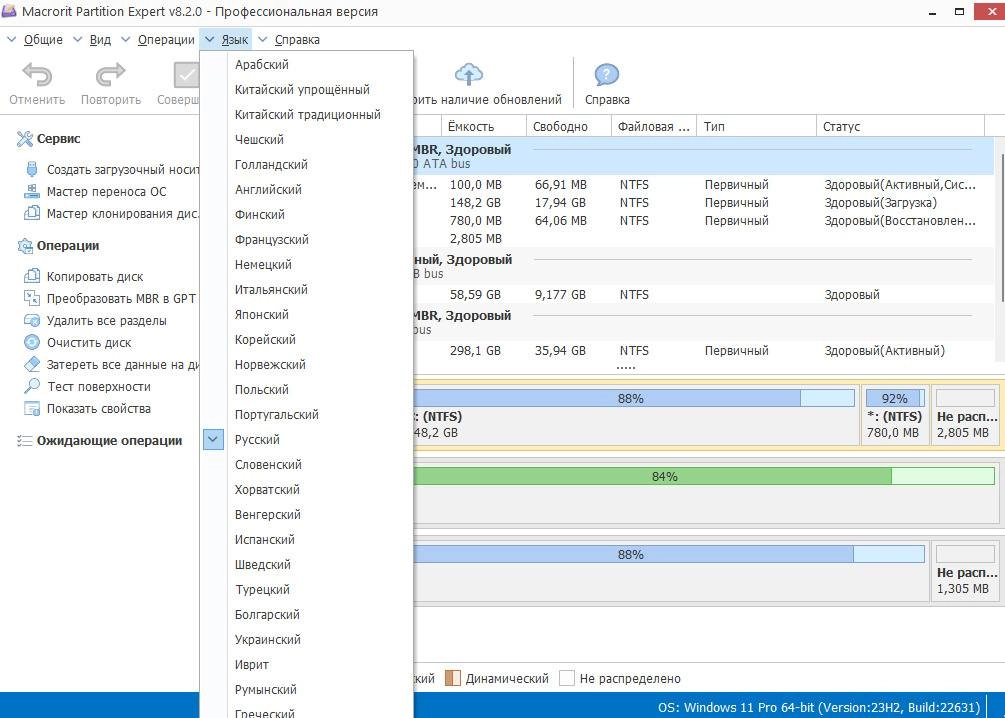This screenshot has width=1005, height=718.
Task: Click Мастер переноса ОС link
Action: point(106,191)
